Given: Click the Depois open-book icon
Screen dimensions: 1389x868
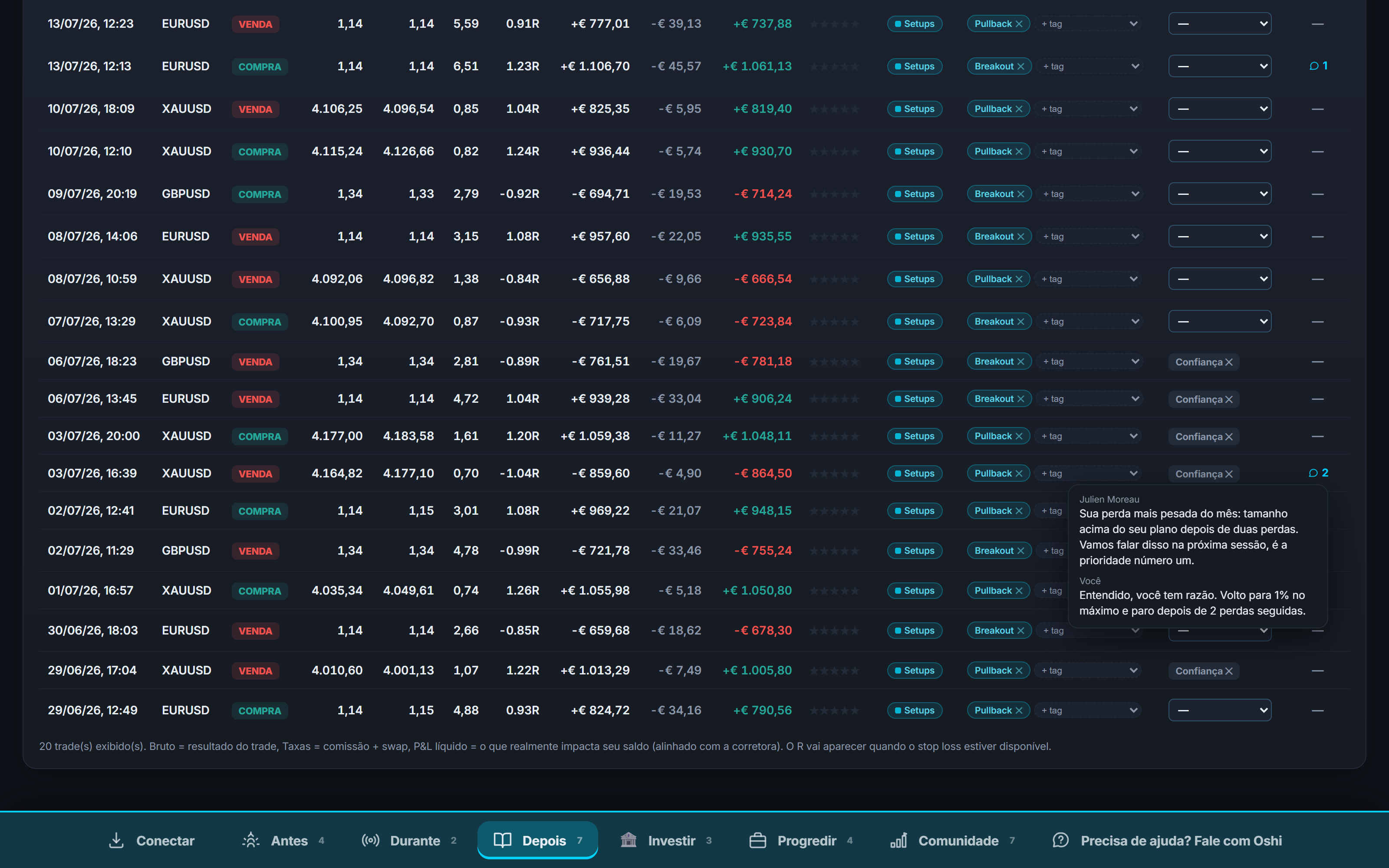Looking at the screenshot, I should pos(502,841).
